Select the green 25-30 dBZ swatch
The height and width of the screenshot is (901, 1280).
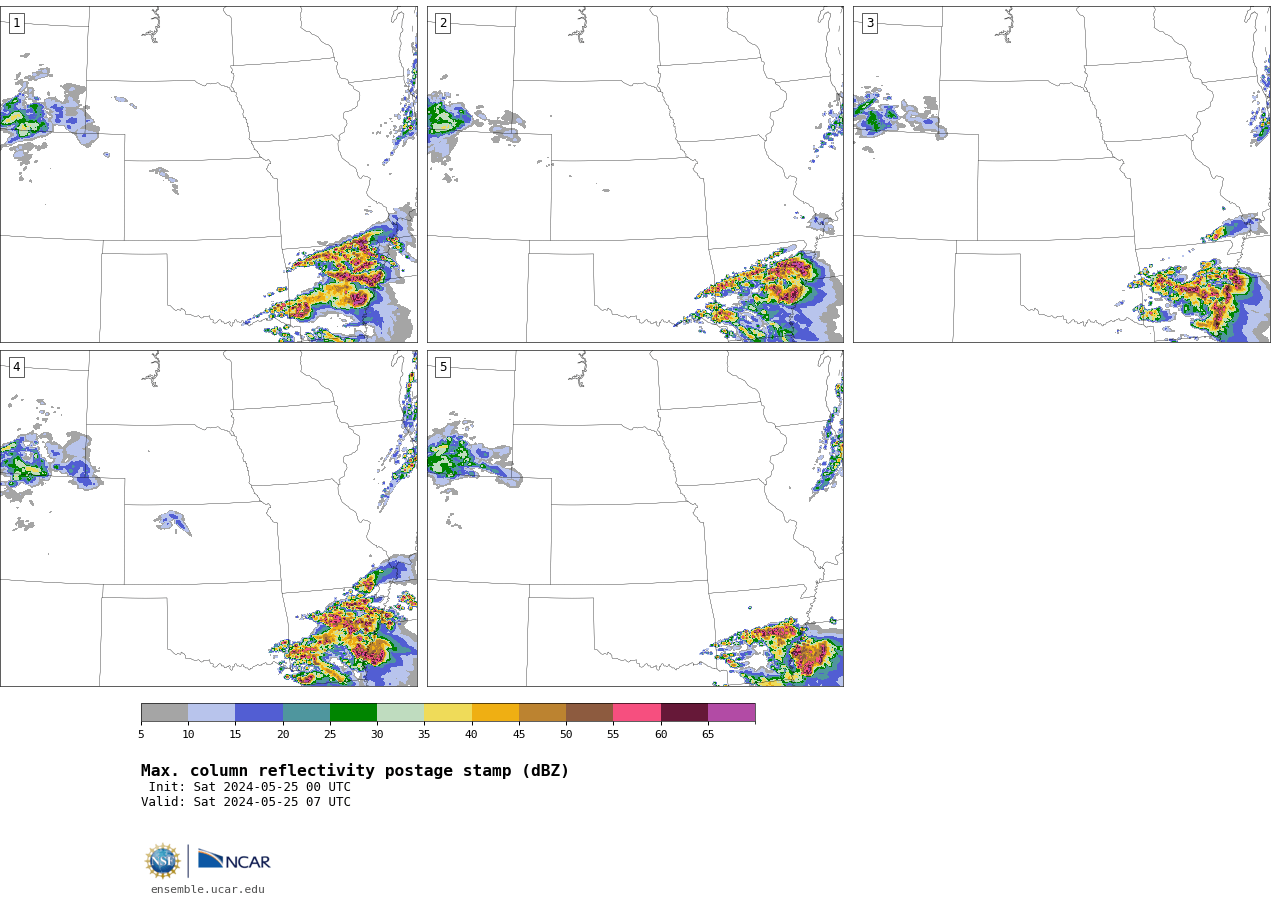354,713
